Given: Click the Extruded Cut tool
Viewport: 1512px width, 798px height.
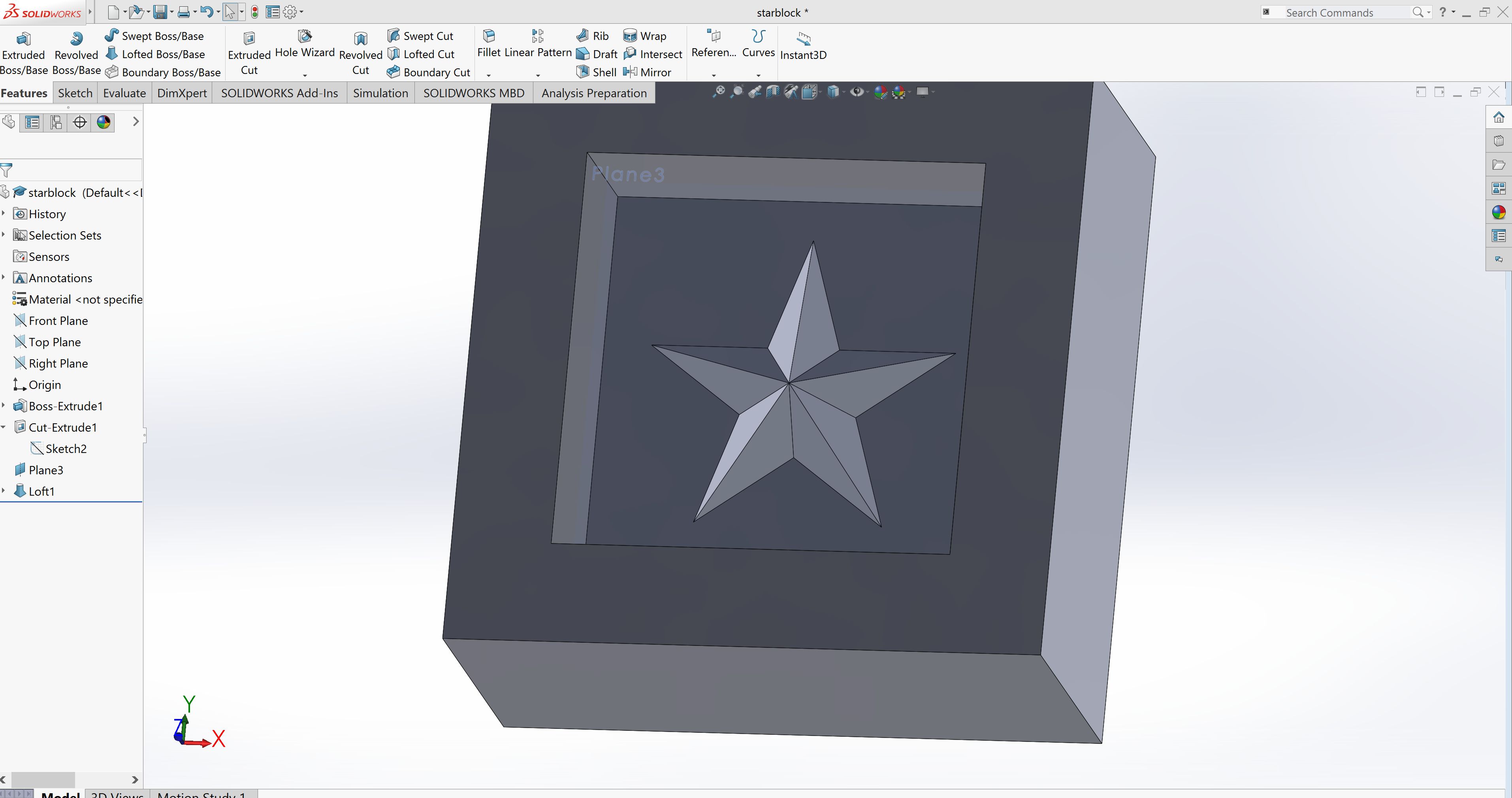Looking at the screenshot, I should pyautogui.click(x=249, y=53).
